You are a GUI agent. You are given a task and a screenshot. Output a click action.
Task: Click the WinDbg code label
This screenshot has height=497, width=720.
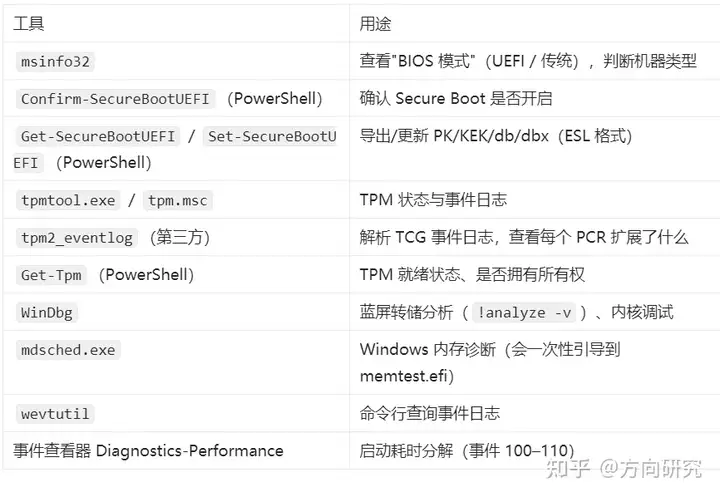click(x=46, y=313)
